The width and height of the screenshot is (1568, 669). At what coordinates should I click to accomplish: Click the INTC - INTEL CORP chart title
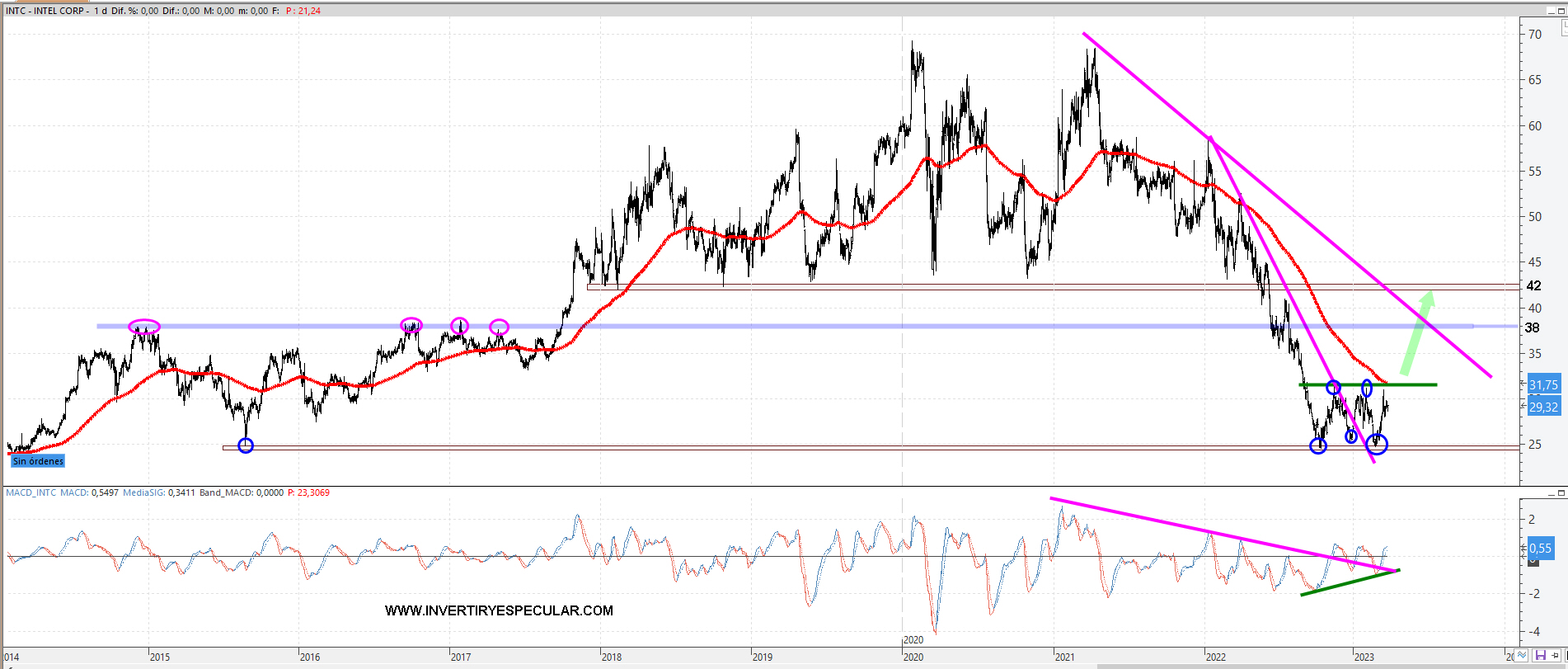47,11
